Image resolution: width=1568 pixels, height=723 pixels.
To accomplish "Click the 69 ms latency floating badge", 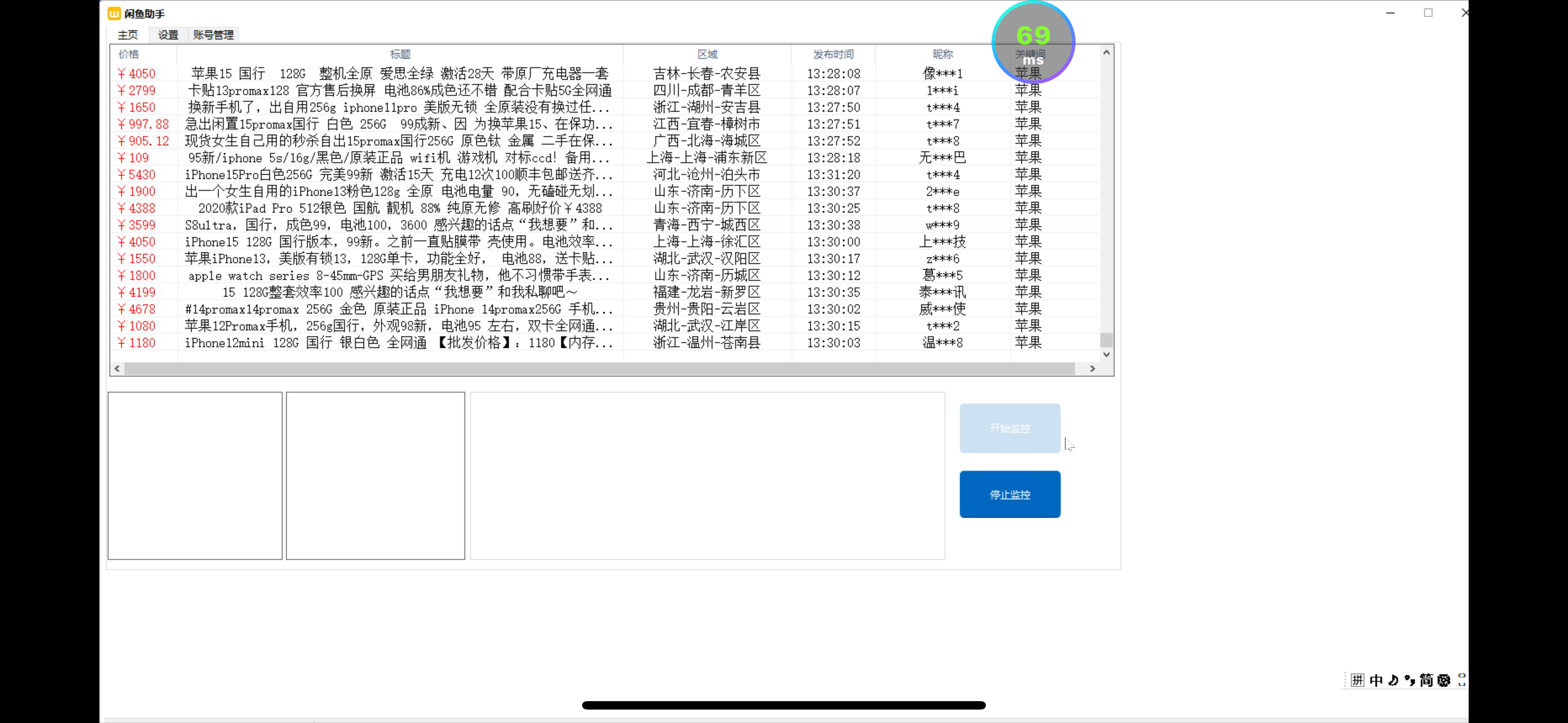I will pos(1033,43).
